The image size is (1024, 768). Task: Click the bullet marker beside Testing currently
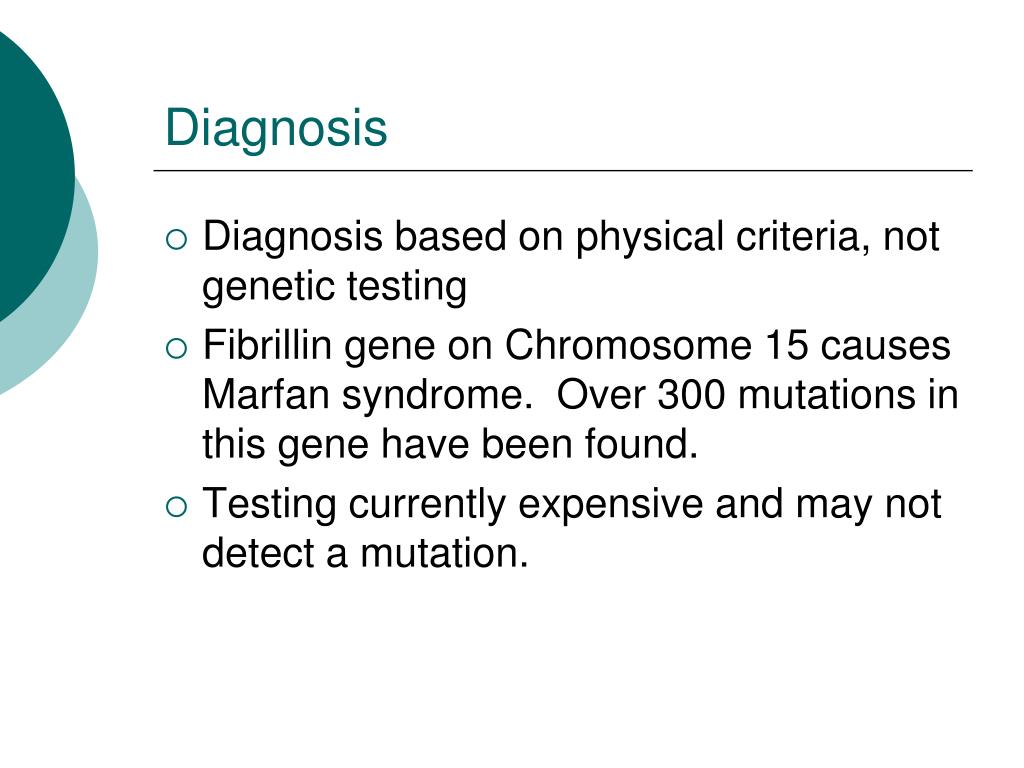(176, 507)
